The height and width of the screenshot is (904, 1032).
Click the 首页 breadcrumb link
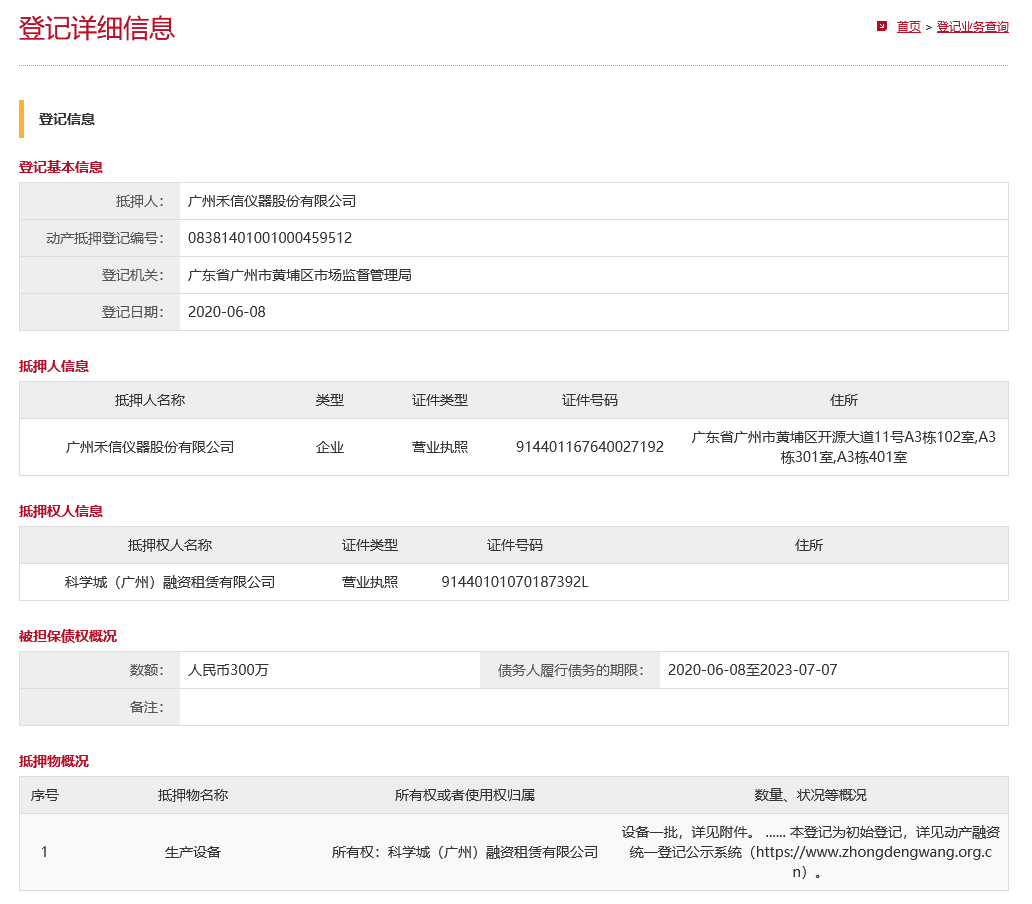pos(908,27)
